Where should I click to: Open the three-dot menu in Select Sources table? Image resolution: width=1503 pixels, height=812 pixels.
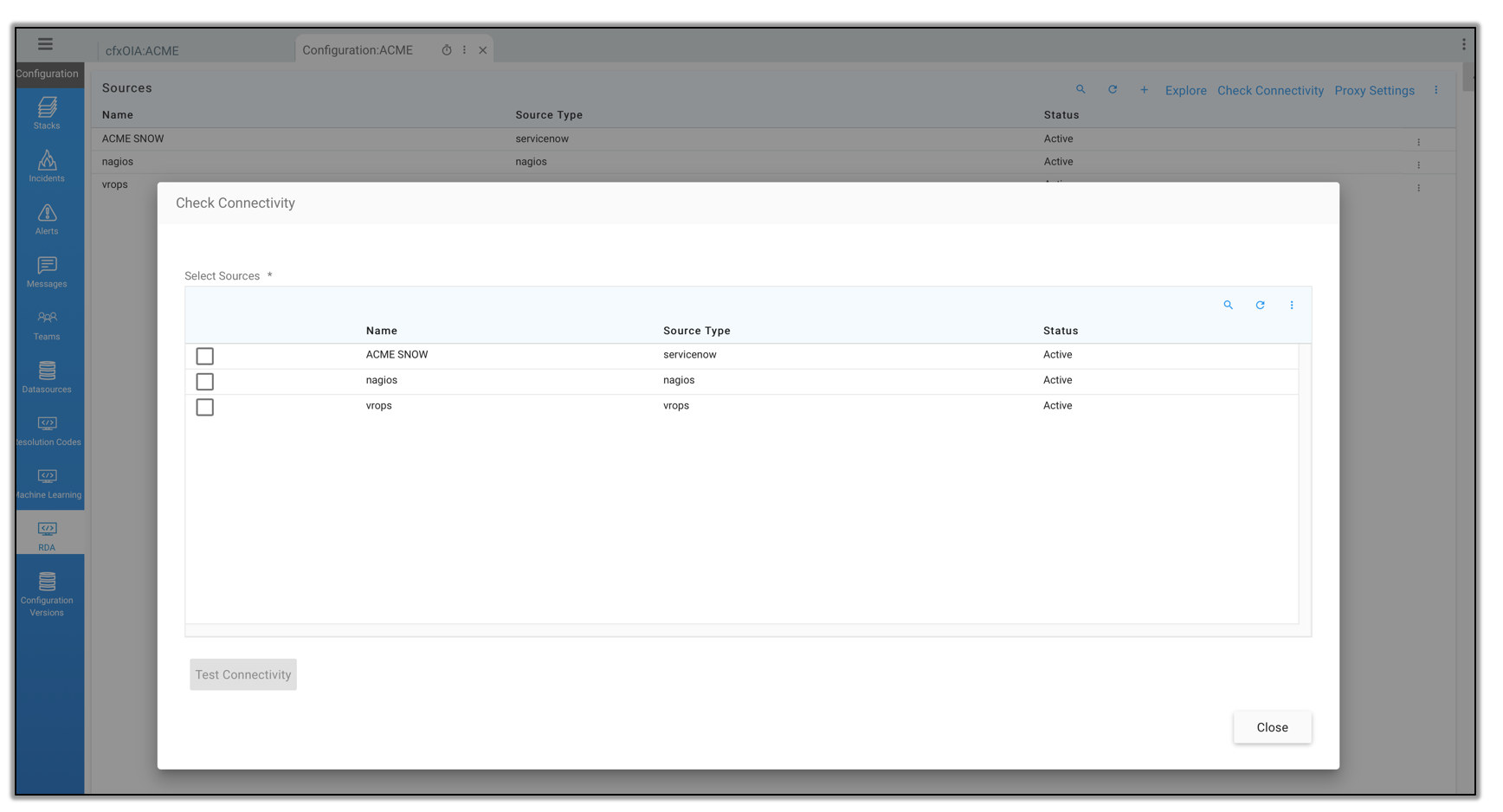coord(1292,305)
